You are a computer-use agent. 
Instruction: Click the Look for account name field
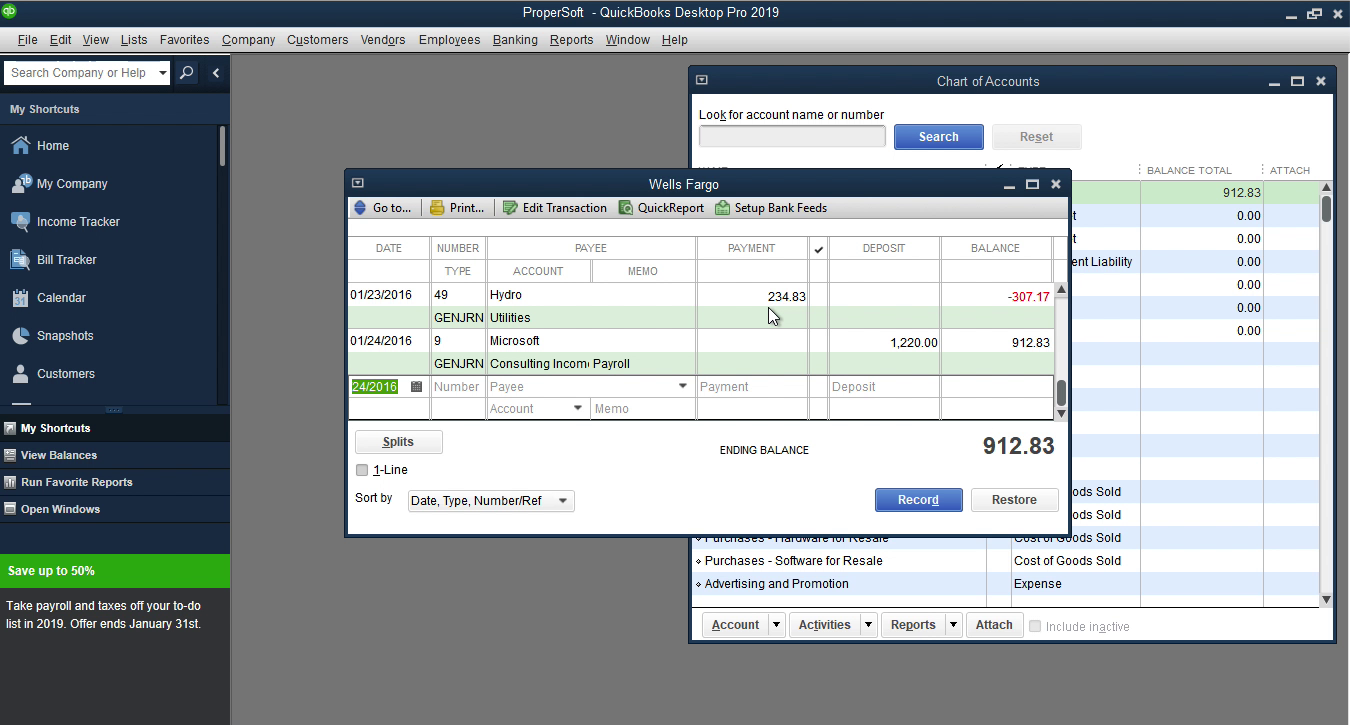[792, 136]
